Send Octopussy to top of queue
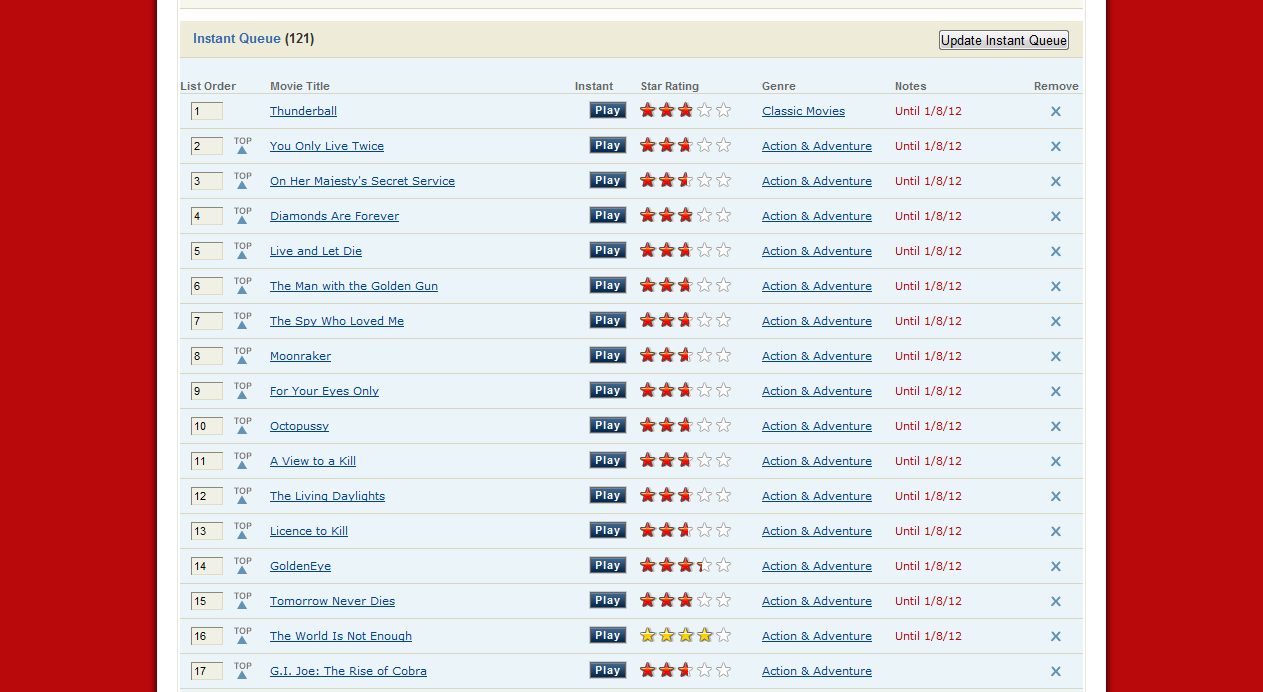Viewport: 1263px width, 692px height. (242, 426)
